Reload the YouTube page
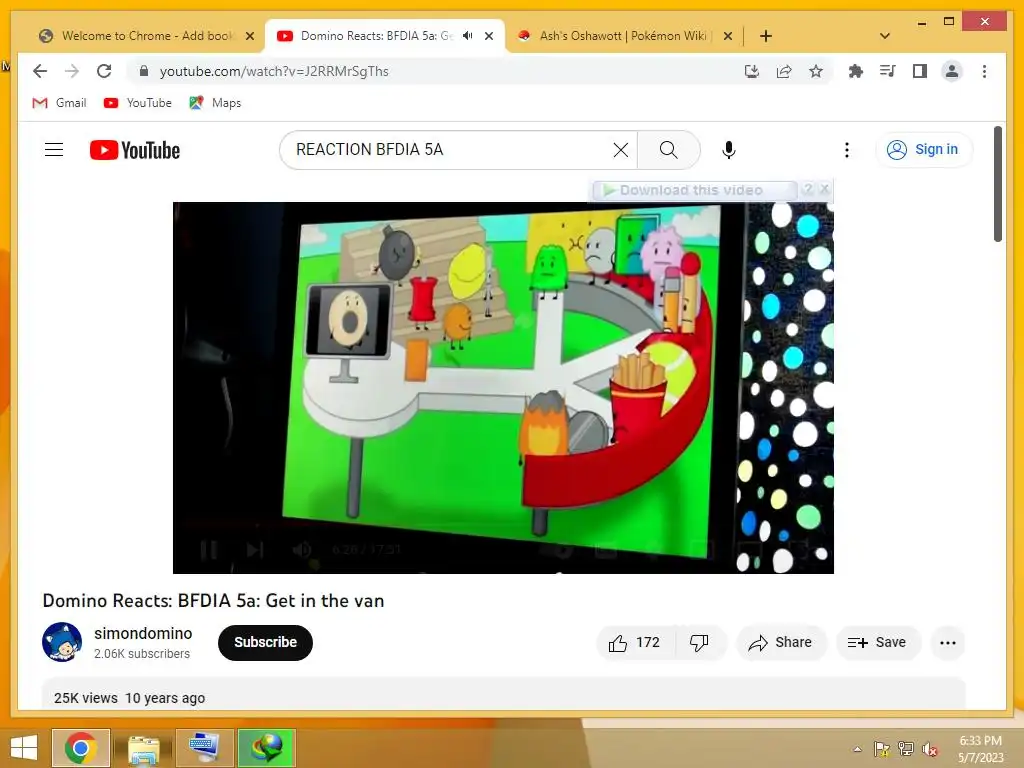Screen dimensions: 1024x768 pyautogui.click(x=104, y=71)
